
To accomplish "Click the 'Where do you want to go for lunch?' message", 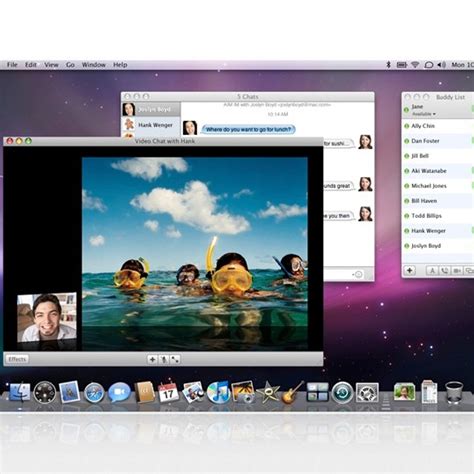I will pyautogui.click(x=248, y=129).
